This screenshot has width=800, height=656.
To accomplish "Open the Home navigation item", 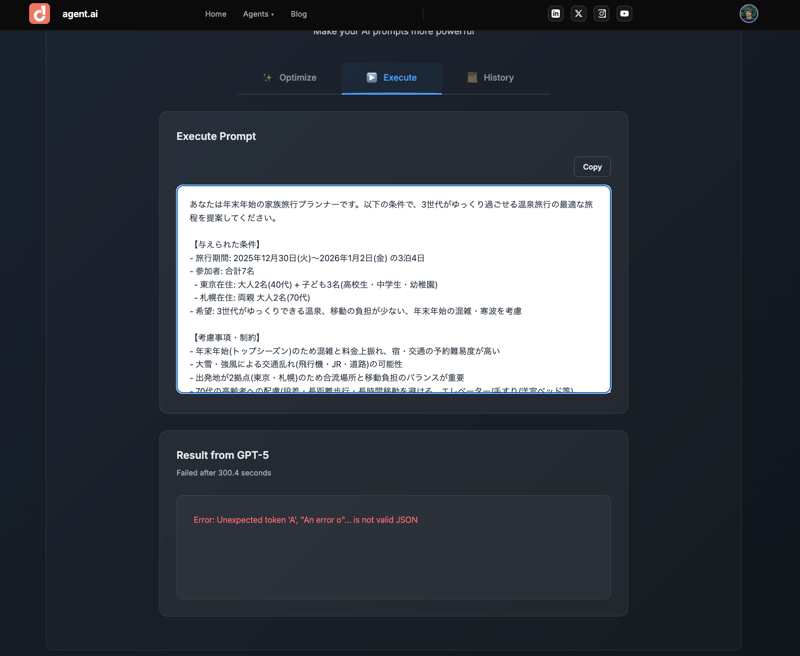I will coord(215,14).
